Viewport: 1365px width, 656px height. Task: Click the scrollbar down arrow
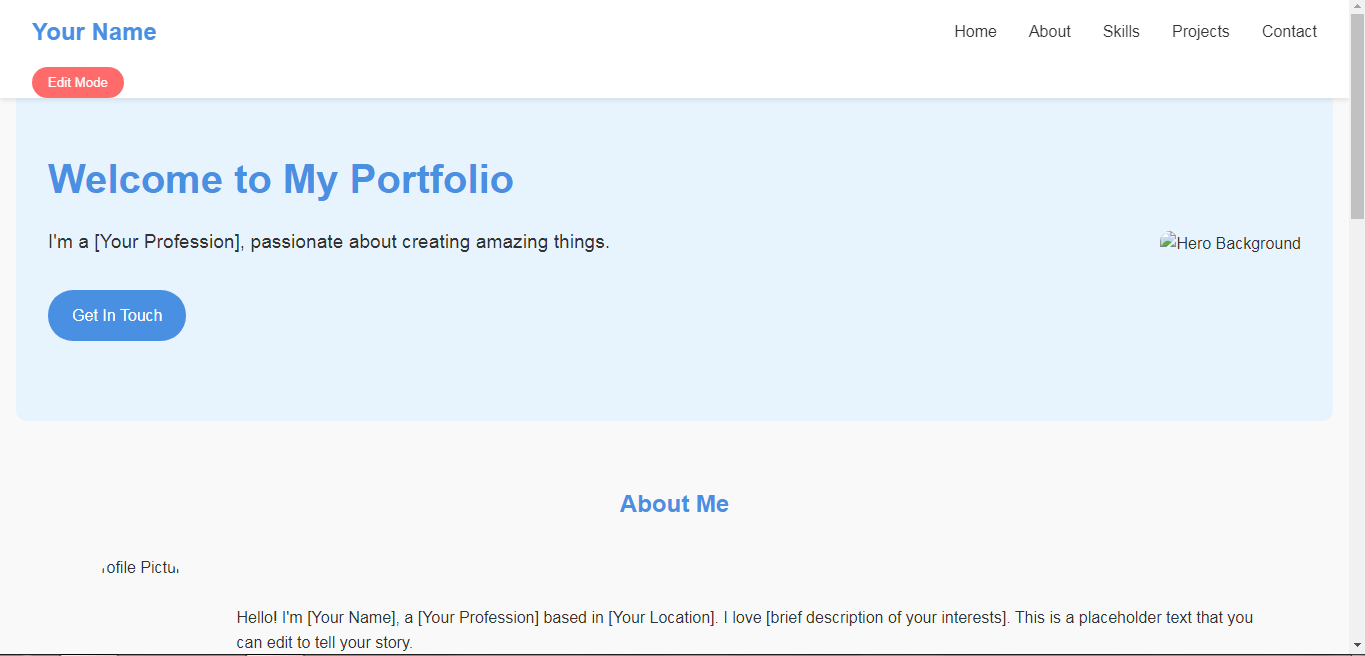pos(1357,646)
